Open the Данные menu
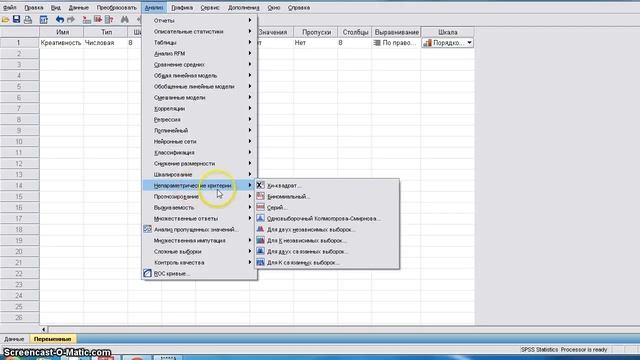Image resolution: width=640 pixels, height=360 pixels. pyautogui.click(x=78, y=8)
